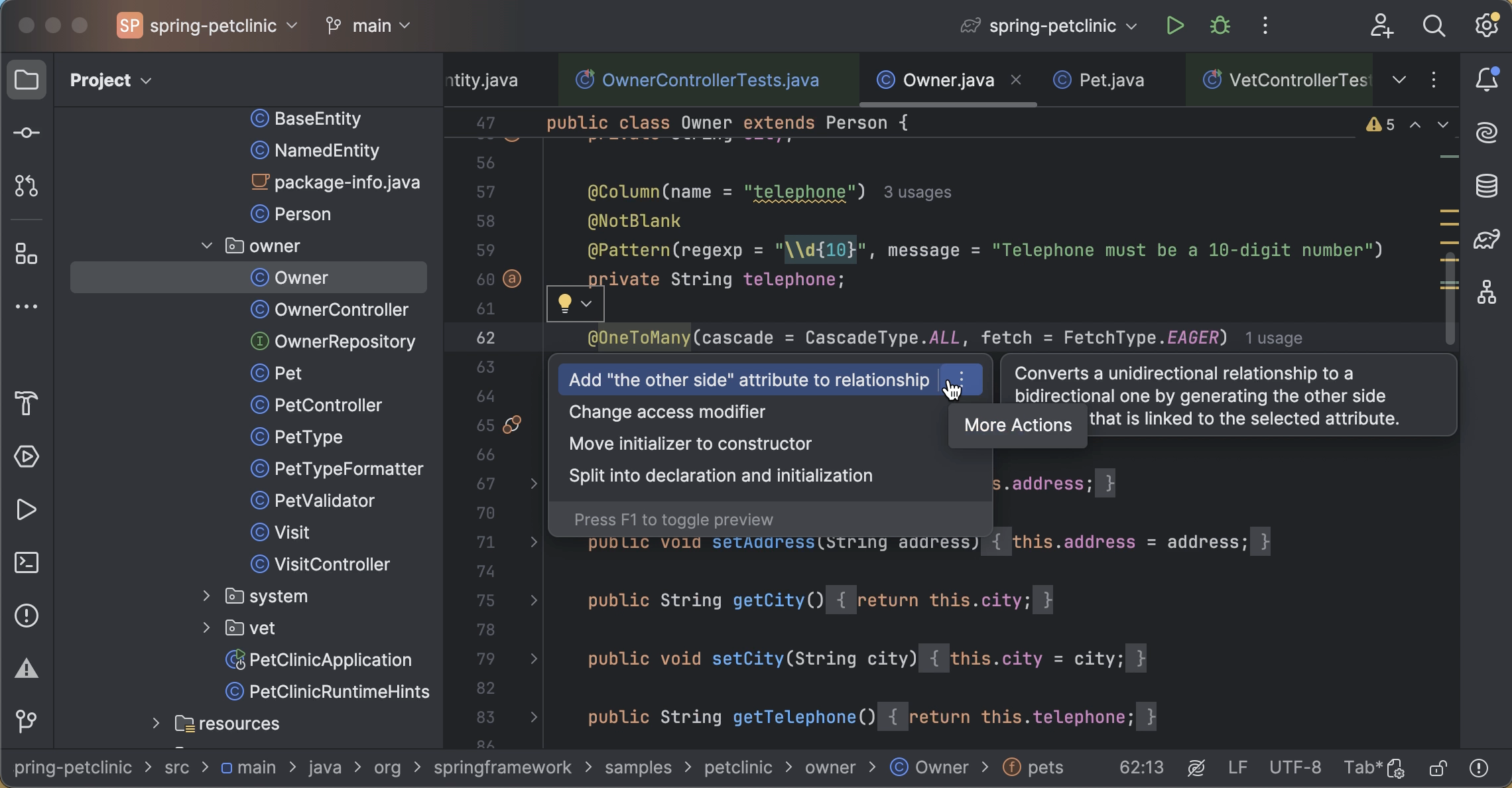Open the Commit tool window
This screenshot has width=1512, height=788.
pyautogui.click(x=27, y=133)
